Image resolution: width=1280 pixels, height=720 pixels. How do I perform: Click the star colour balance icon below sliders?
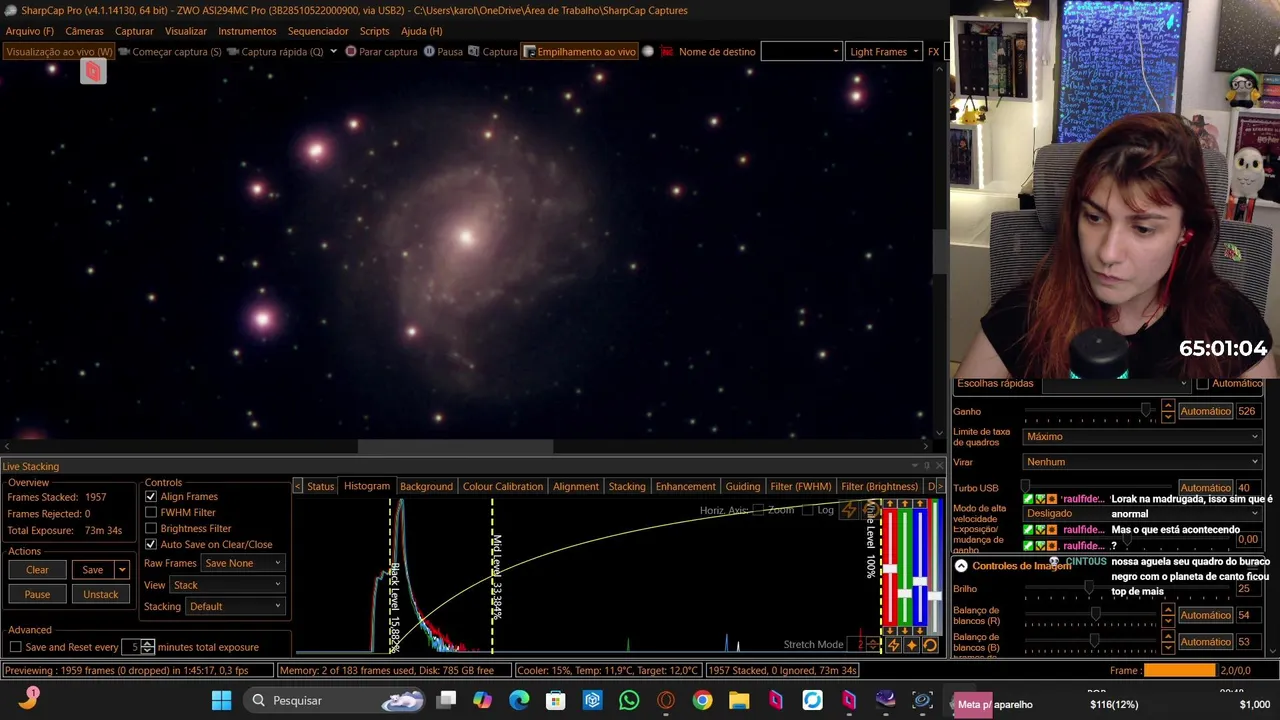(x=911, y=645)
